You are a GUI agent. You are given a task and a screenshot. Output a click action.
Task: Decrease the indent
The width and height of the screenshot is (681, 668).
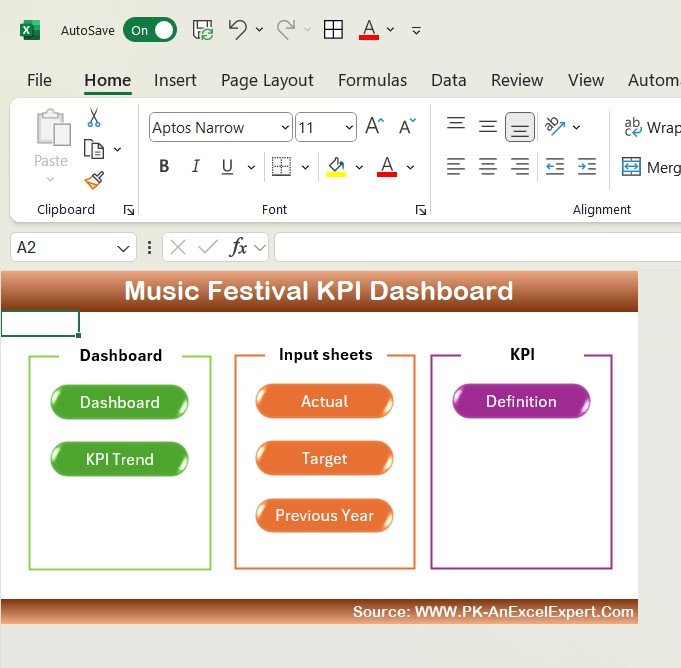click(555, 166)
